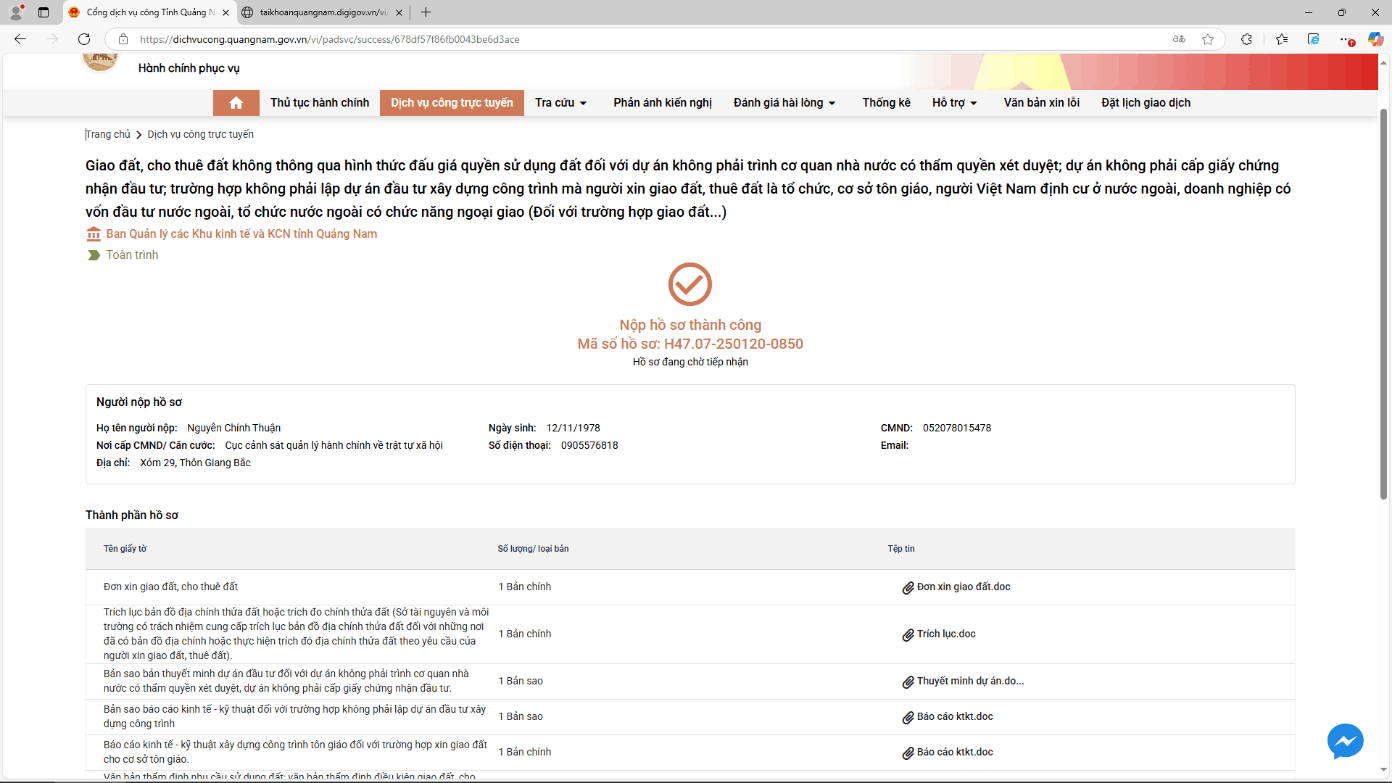This screenshot has width=1392, height=783.
Task: Open the Messenger chat bubble
Action: click(x=1345, y=741)
